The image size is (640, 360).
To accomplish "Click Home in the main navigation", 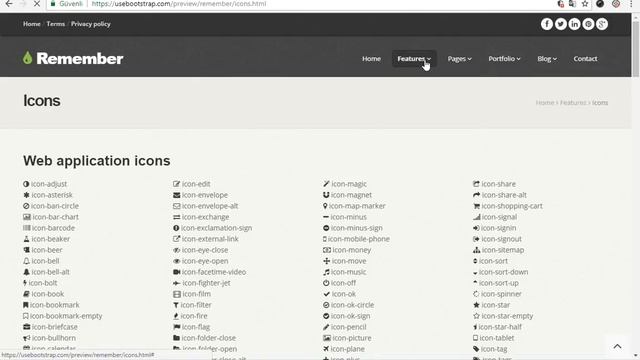I will coord(371,59).
